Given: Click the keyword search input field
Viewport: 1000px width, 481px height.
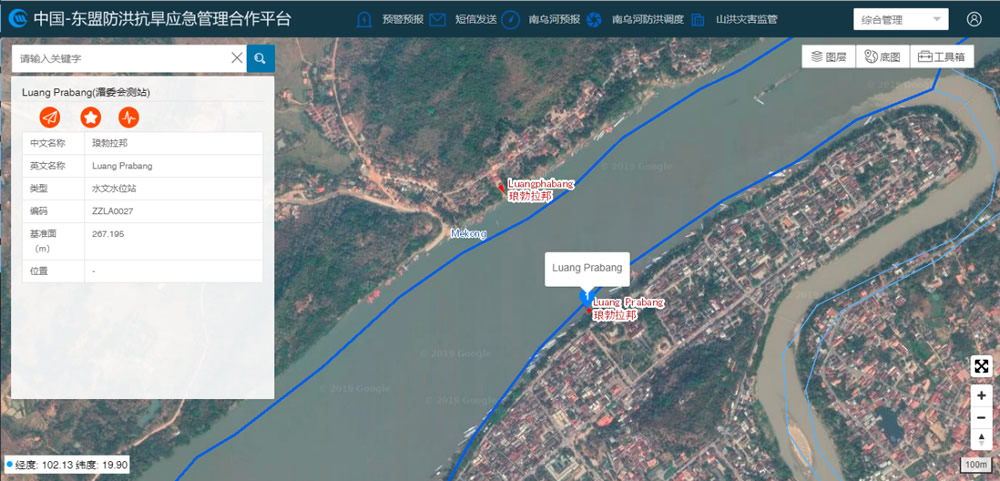Looking at the screenshot, I should coord(120,58).
